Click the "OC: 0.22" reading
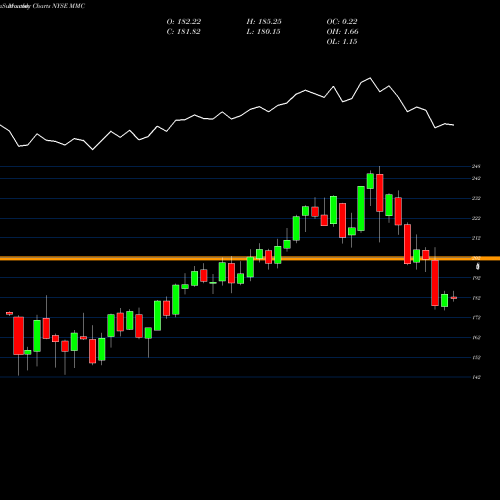The height and width of the screenshot is (500, 500). [x=342, y=22]
